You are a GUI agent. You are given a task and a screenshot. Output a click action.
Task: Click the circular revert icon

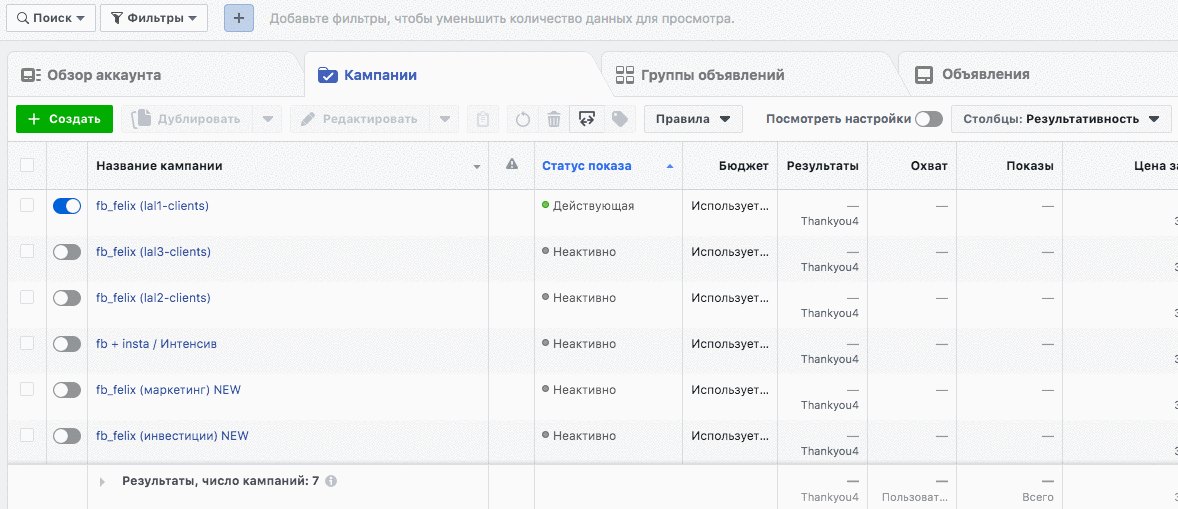[x=524, y=119]
